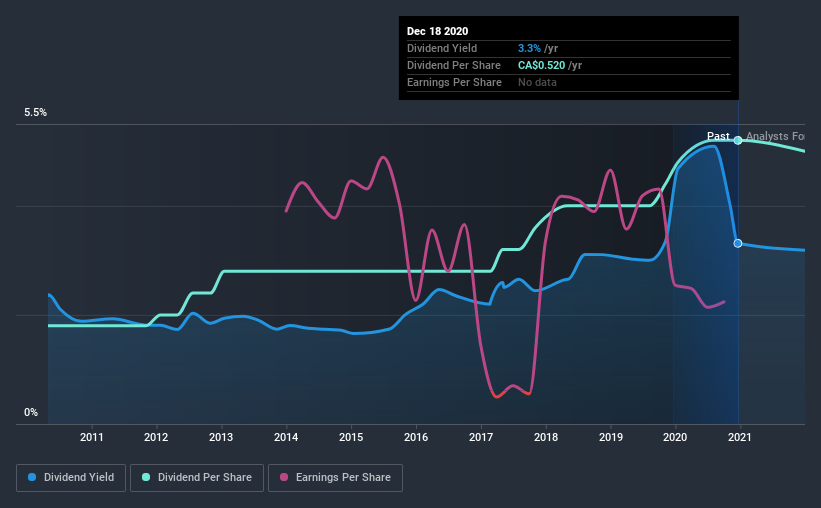
Task: Click the 2017 x-axis year label
Action: [x=481, y=437]
